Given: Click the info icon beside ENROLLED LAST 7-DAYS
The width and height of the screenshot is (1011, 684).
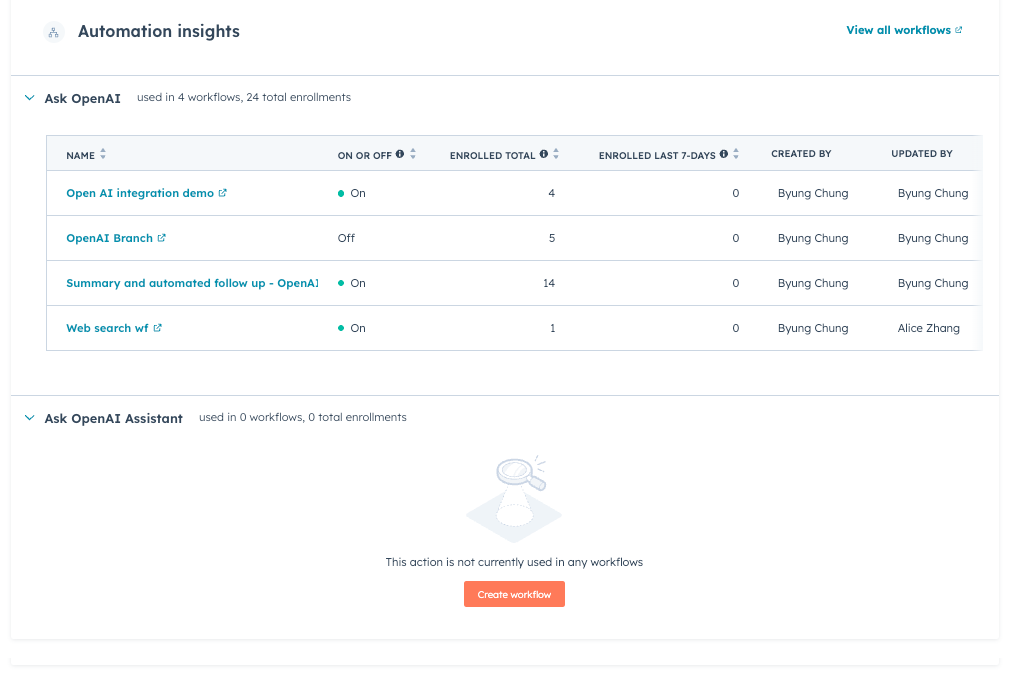Looking at the screenshot, I should [723, 155].
